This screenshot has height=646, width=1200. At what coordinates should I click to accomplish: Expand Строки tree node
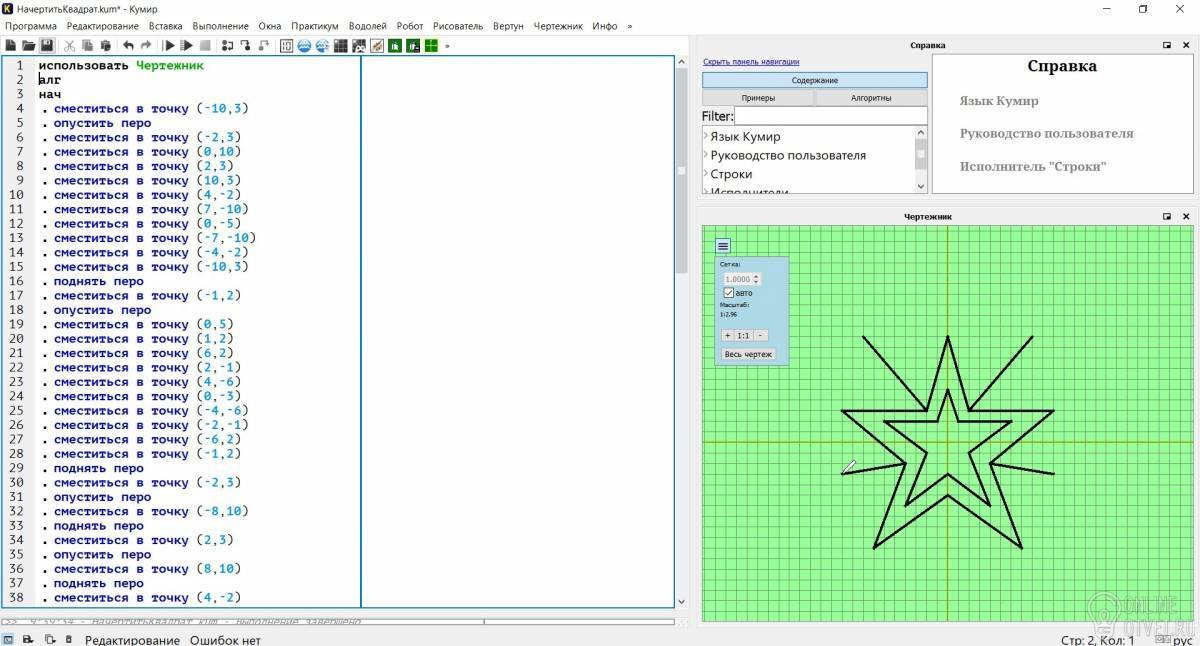705,174
